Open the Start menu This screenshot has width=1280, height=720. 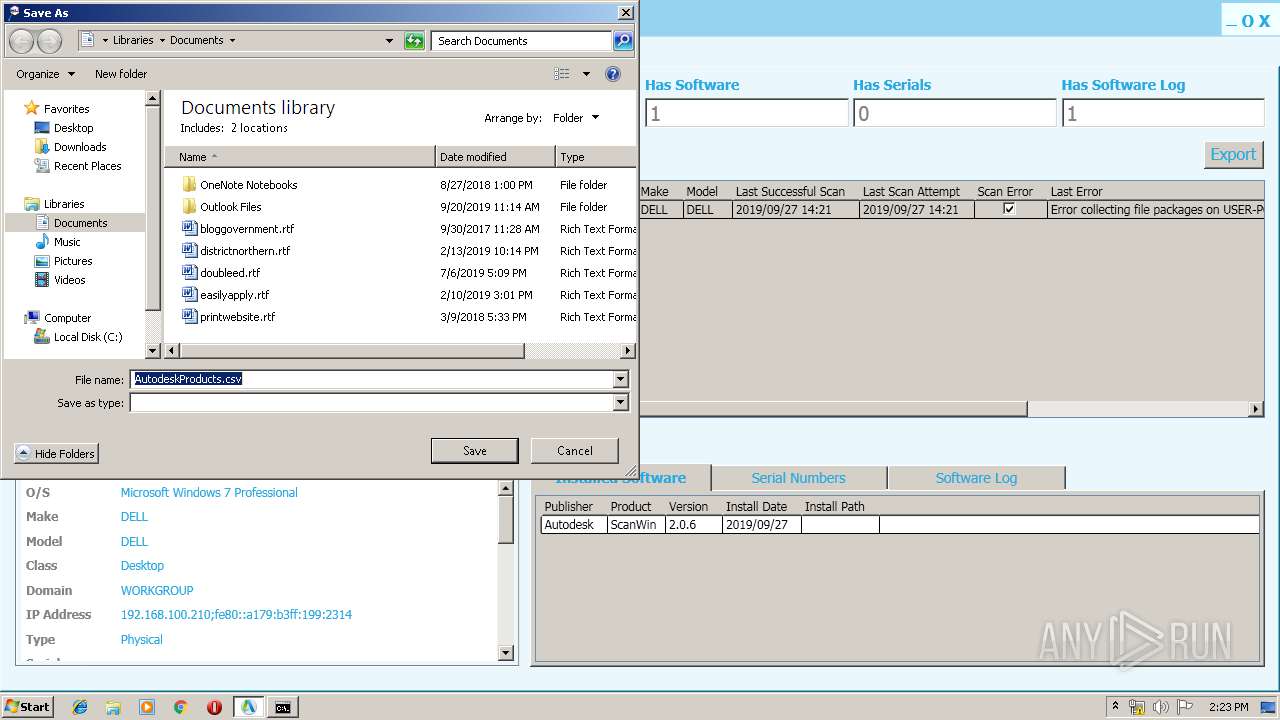[x=28, y=706]
